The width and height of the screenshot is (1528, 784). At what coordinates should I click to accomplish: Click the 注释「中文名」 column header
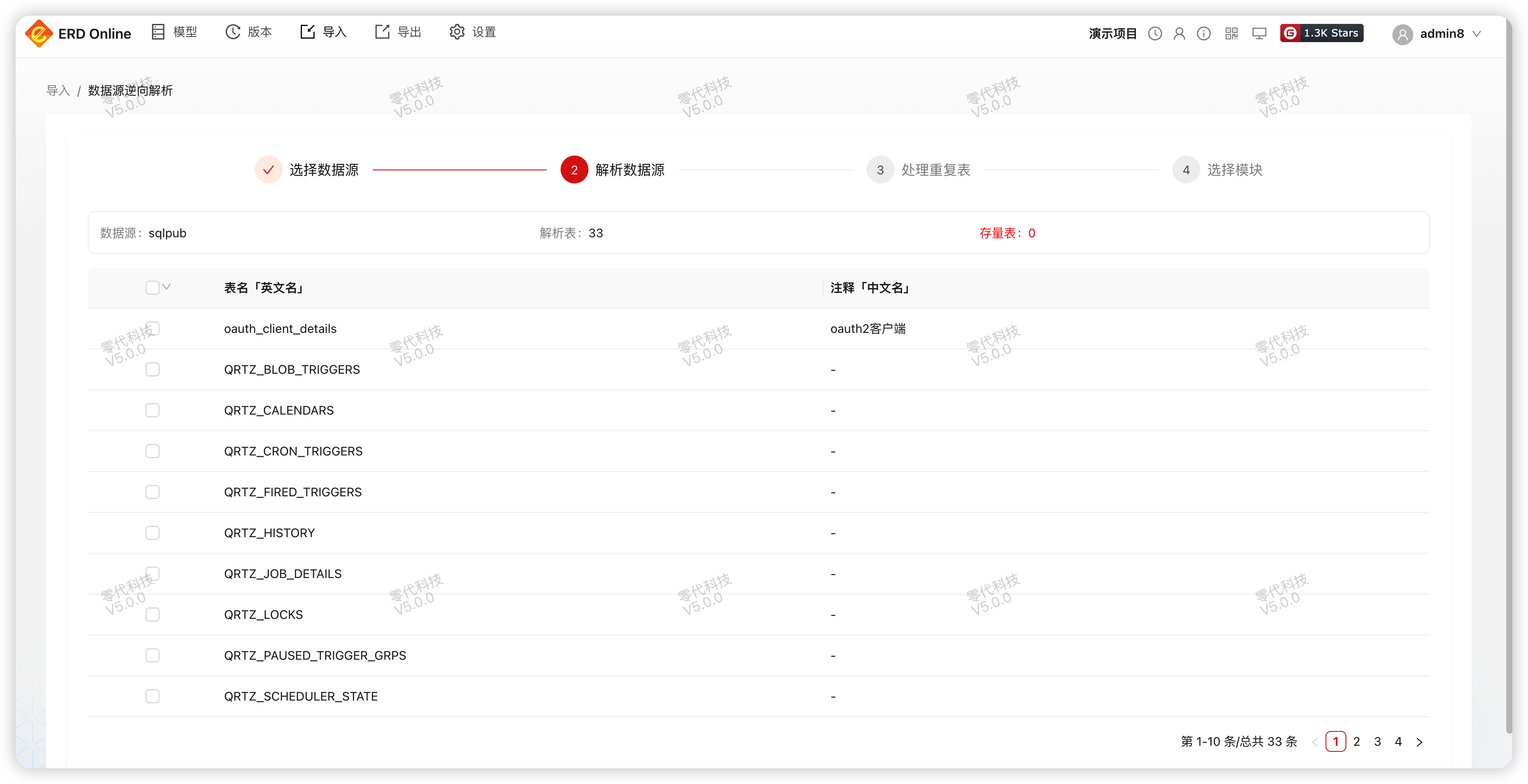tap(871, 288)
